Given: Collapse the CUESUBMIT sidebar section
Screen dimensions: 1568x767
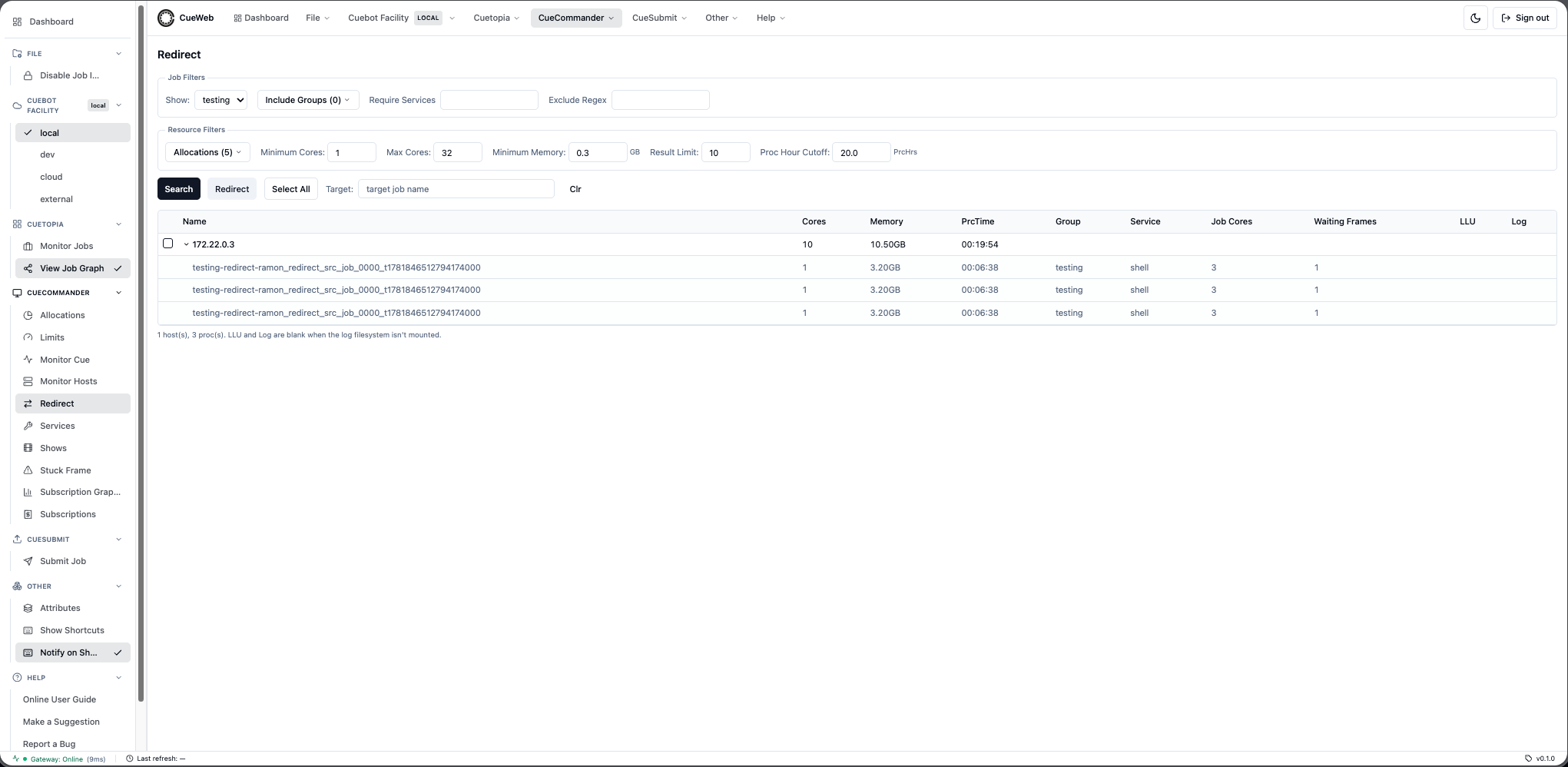Looking at the screenshot, I should click(118, 540).
